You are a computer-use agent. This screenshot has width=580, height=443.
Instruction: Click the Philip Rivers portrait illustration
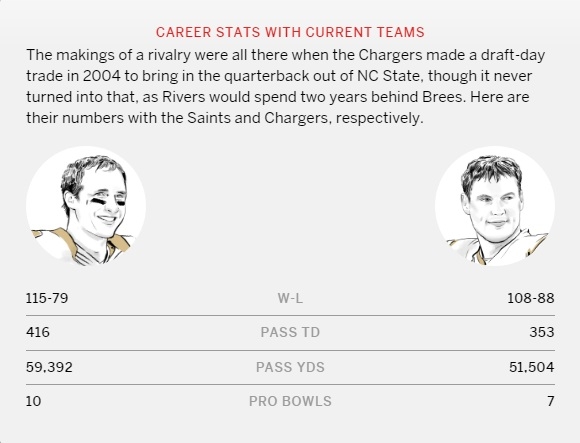point(495,206)
